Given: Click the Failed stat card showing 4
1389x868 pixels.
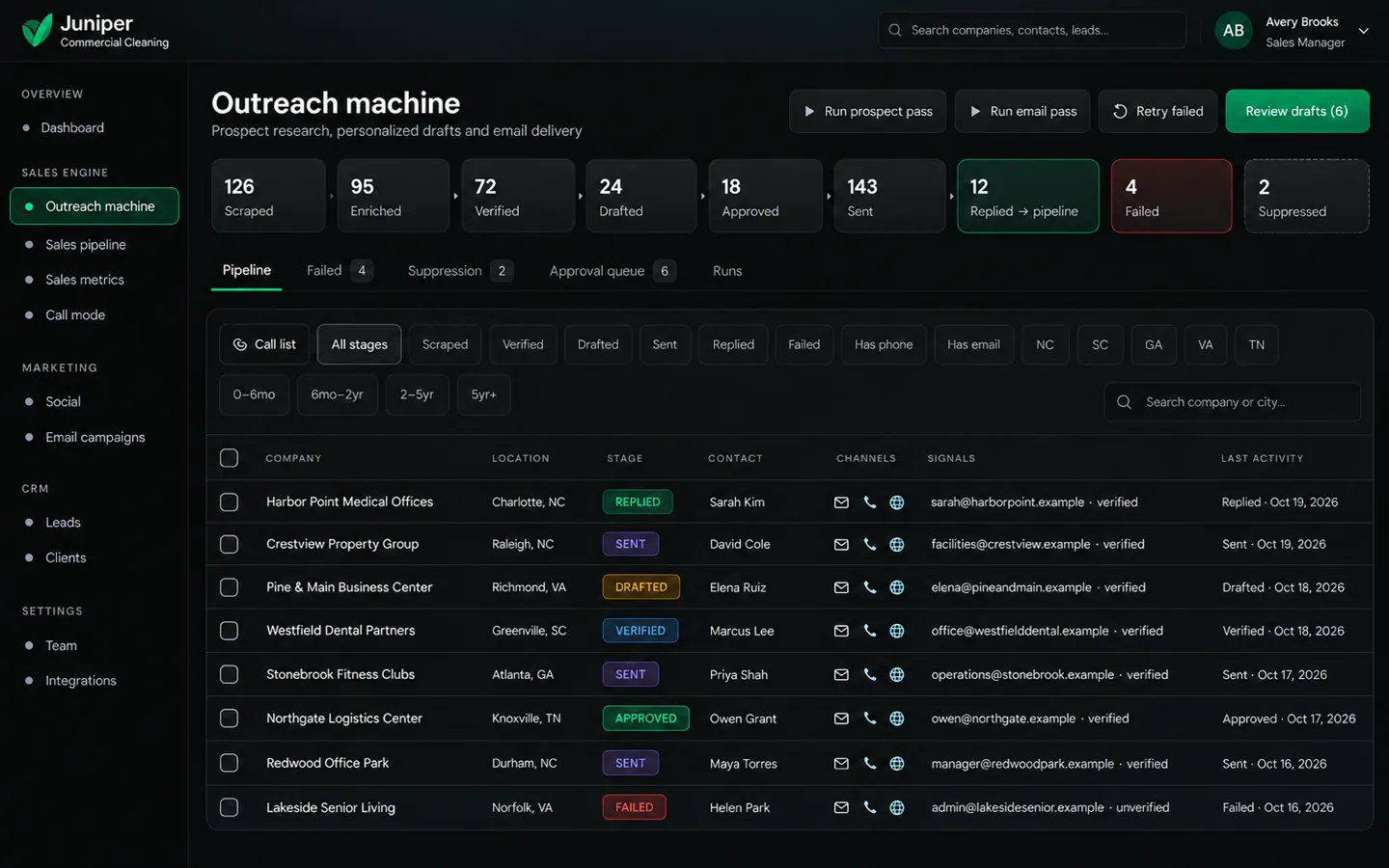Looking at the screenshot, I should click(x=1171, y=196).
